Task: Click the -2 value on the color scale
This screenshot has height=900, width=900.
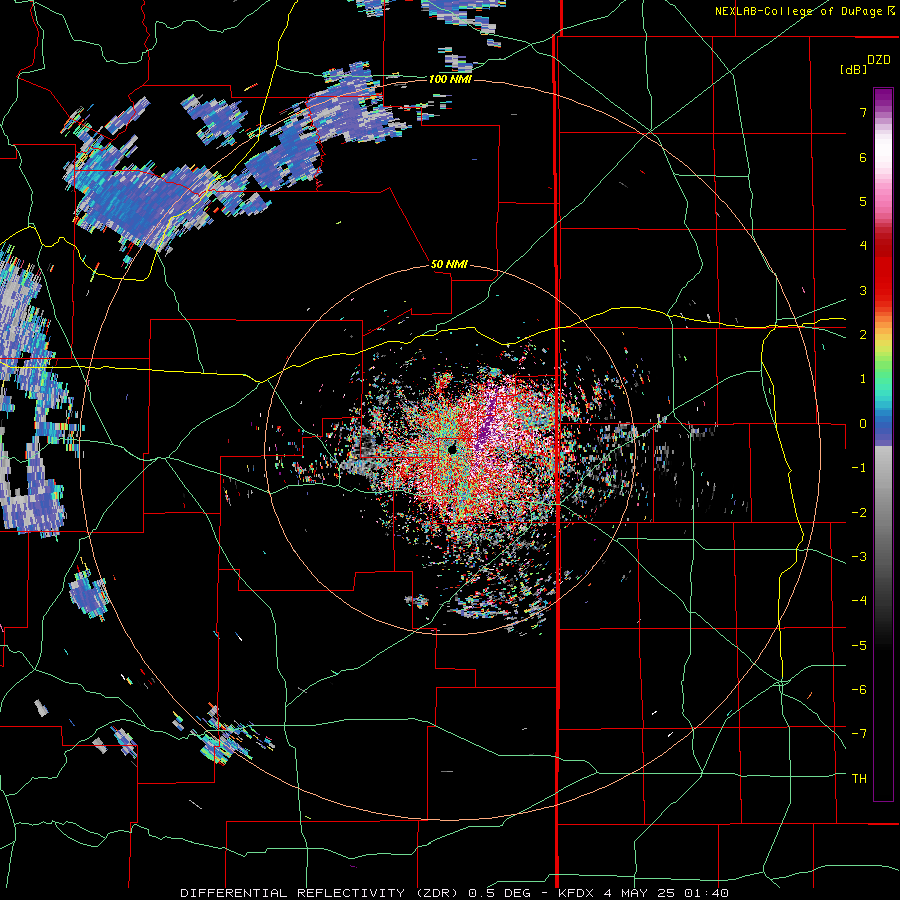Action: click(859, 513)
